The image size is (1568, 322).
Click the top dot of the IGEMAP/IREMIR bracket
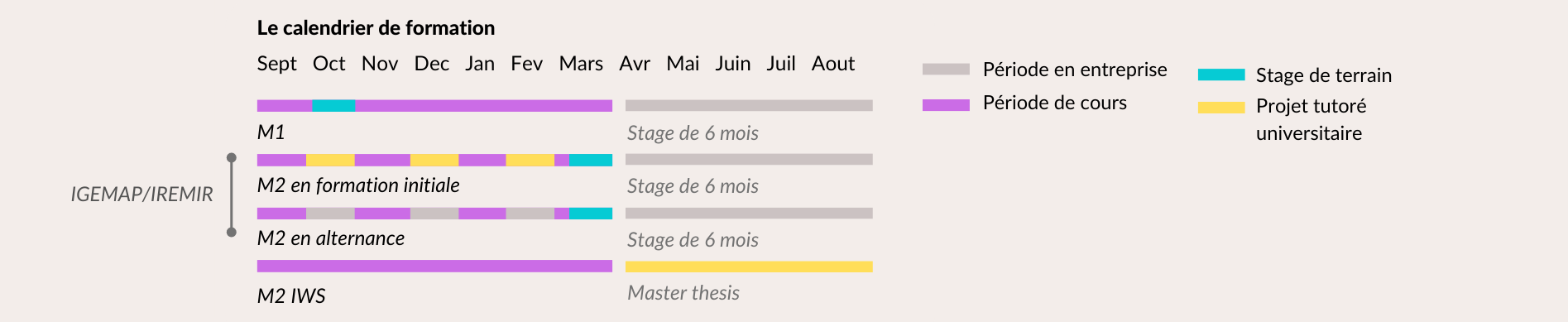point(232,157)
